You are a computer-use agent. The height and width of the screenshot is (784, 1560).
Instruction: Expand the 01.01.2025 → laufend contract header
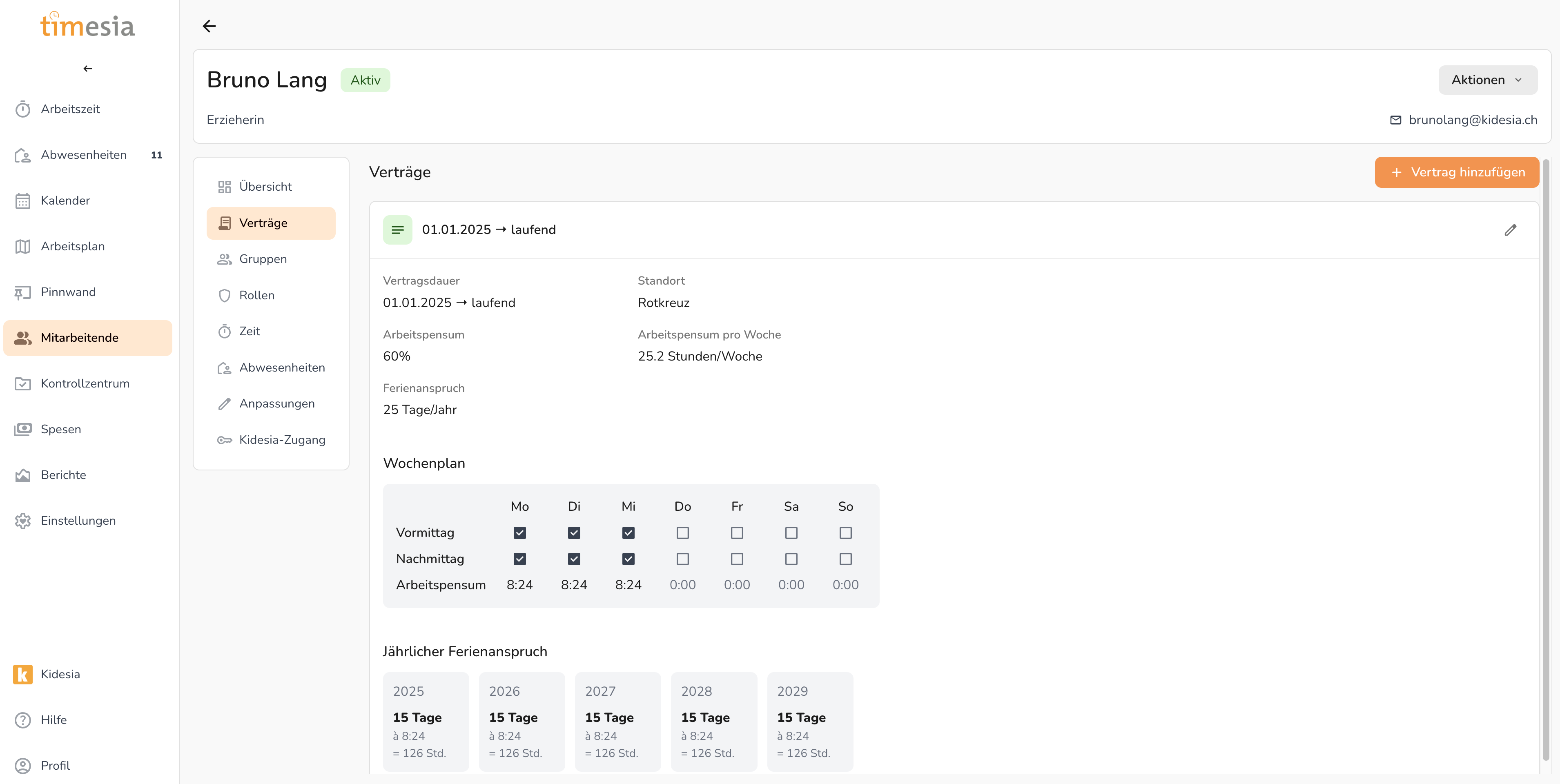tap(489, 230)
